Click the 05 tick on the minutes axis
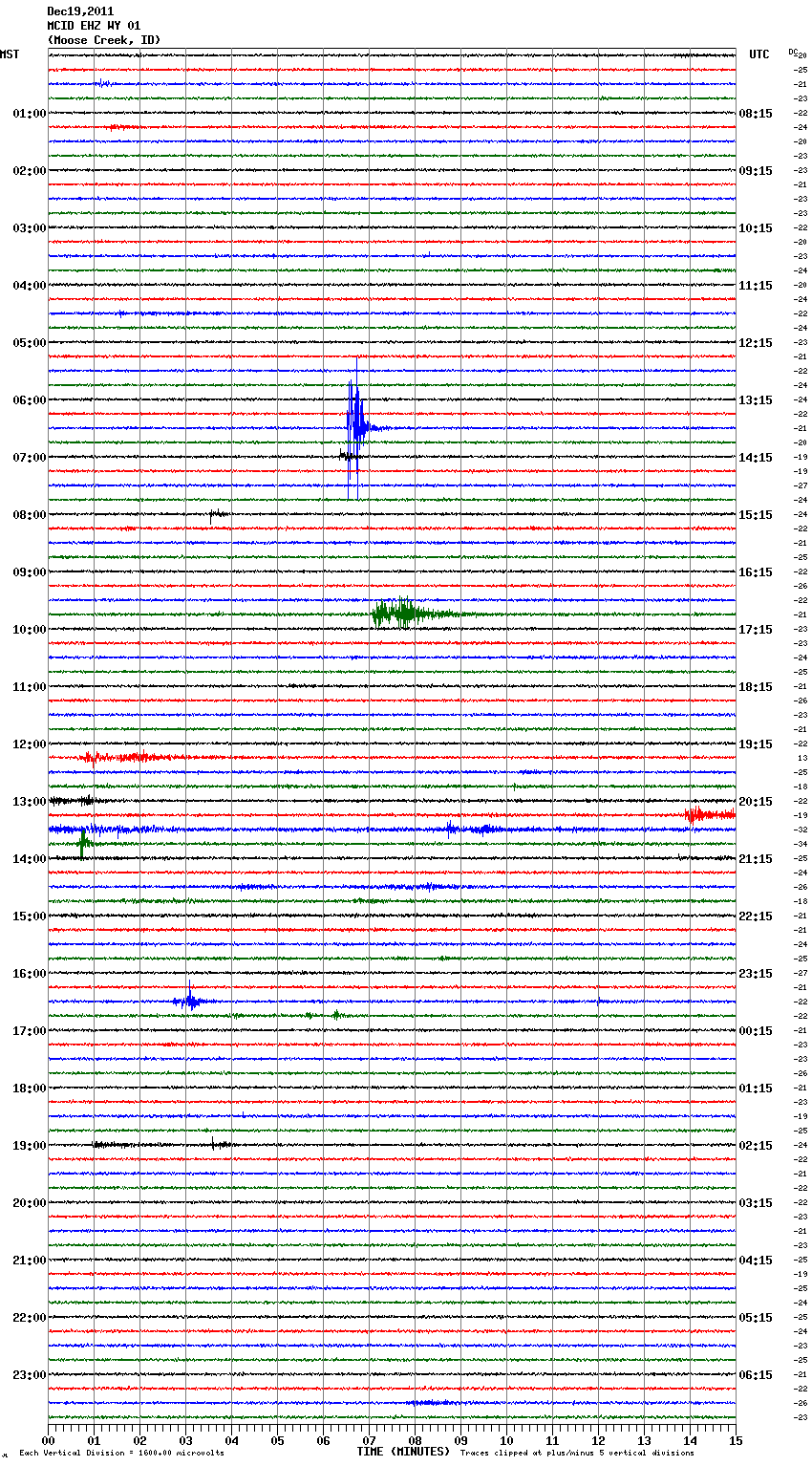 278,1440
